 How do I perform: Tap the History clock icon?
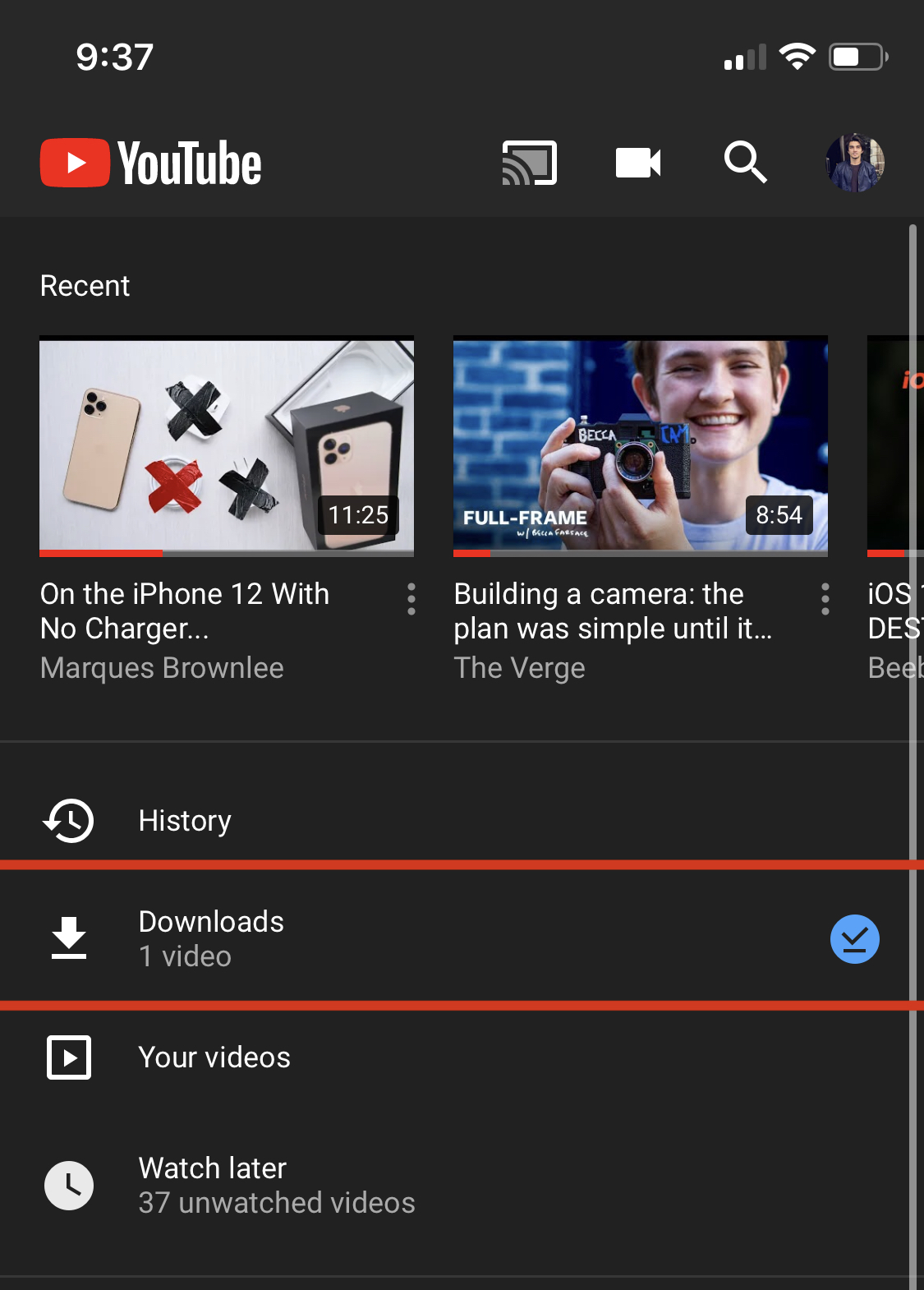click(x=69, y=820)
